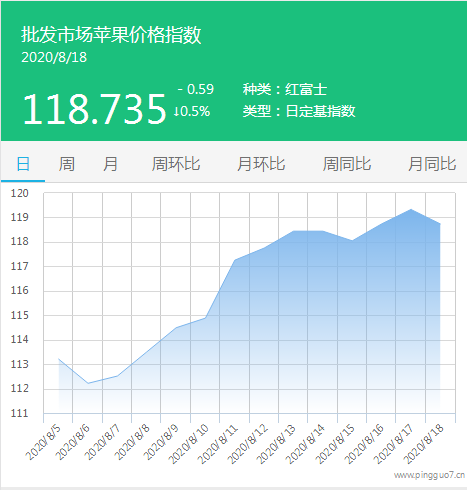Click the 118.735 index value

[x=94, y=109]
